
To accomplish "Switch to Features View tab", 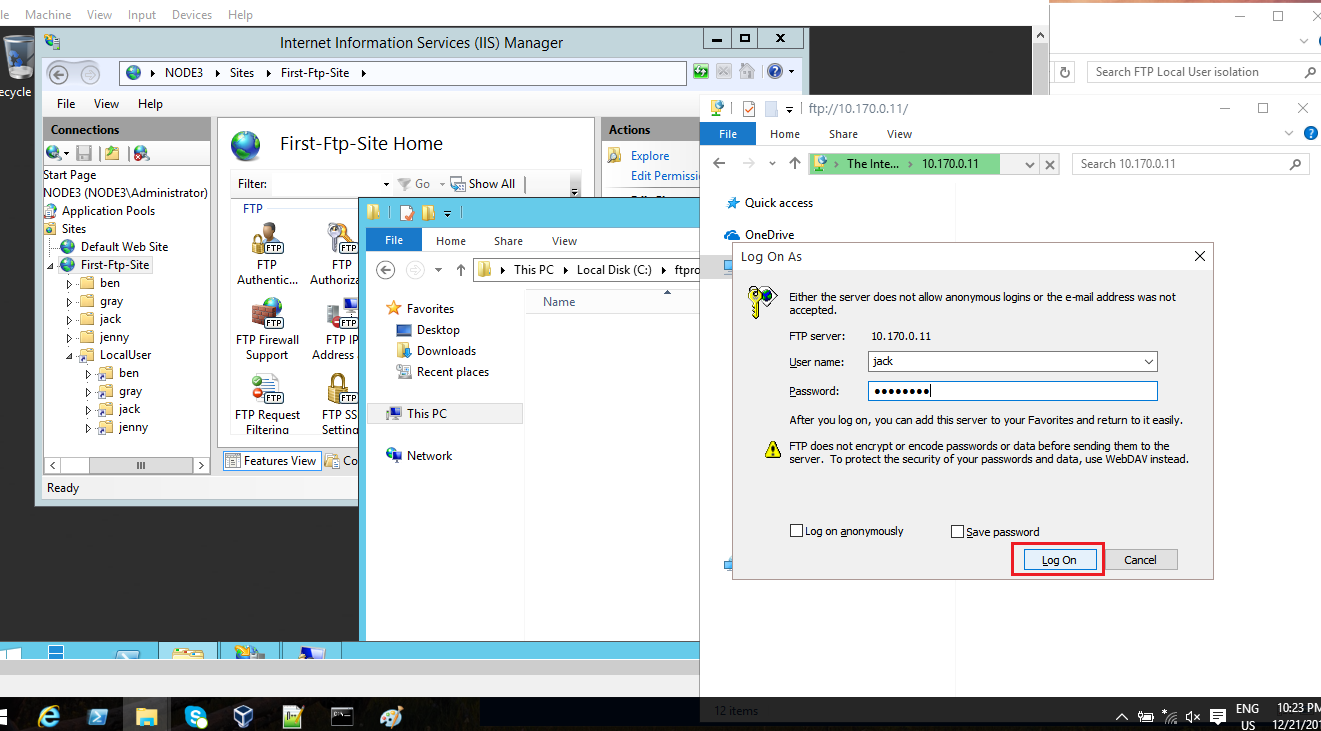I will pyautogui.click(x=271, y=461).
